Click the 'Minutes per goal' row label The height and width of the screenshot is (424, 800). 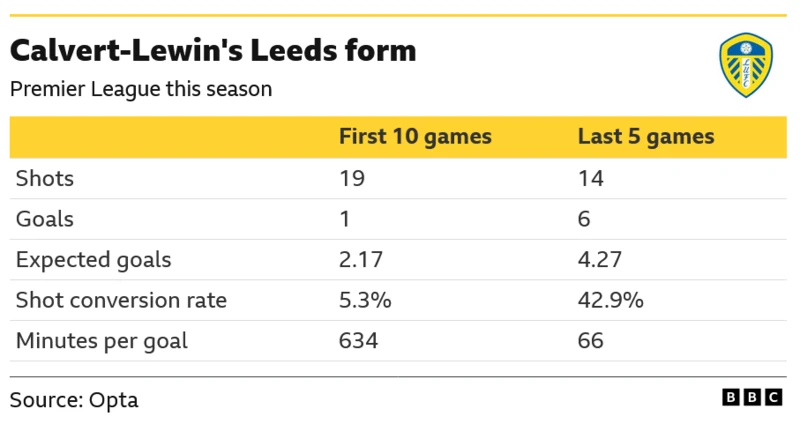(x=101, y=341)
